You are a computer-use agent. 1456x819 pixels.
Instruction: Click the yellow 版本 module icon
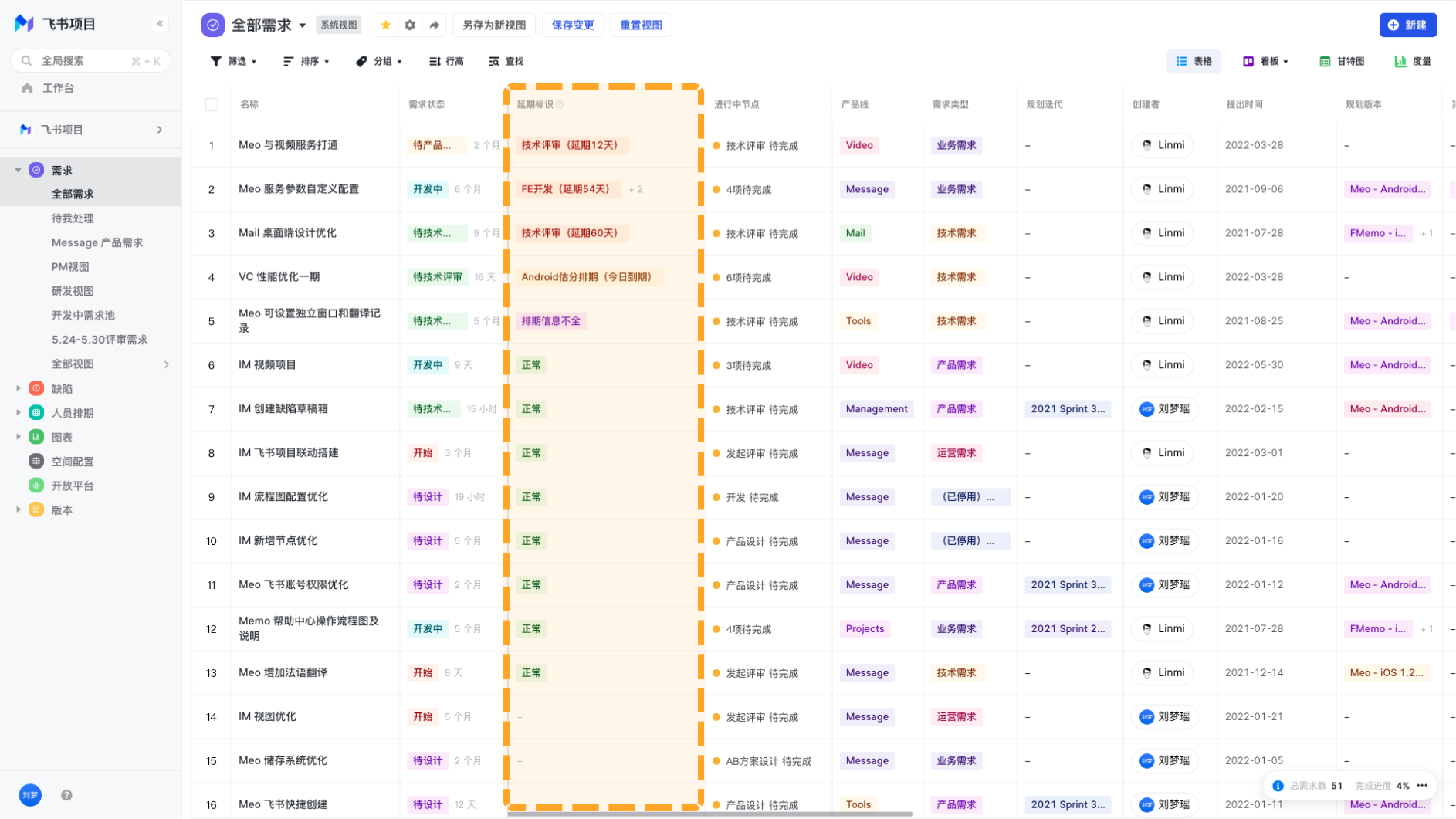click(36, 509)
